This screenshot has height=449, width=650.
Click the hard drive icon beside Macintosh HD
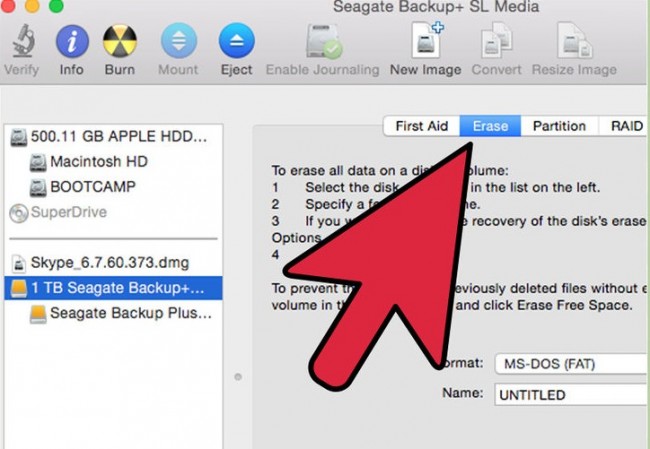[x=38, y=163]
